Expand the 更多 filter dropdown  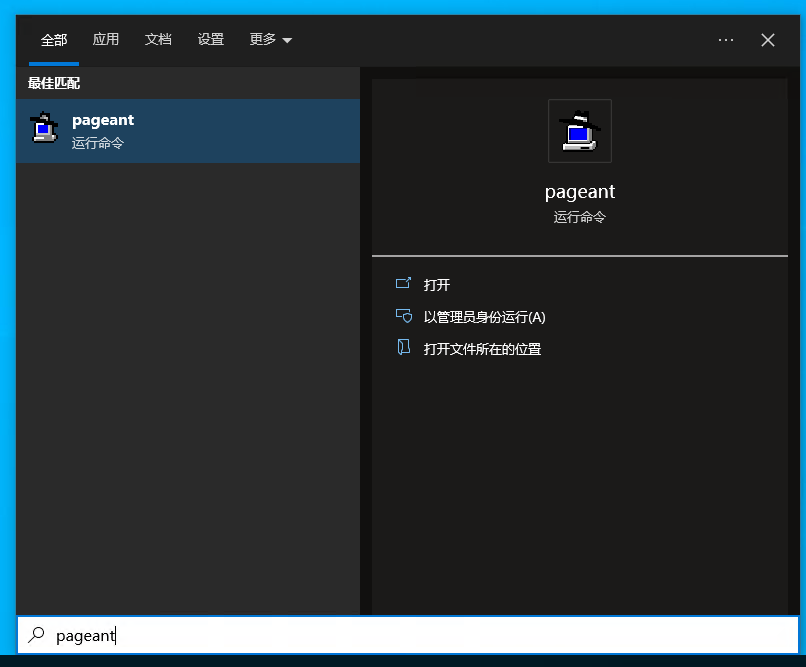pos(270,40)
